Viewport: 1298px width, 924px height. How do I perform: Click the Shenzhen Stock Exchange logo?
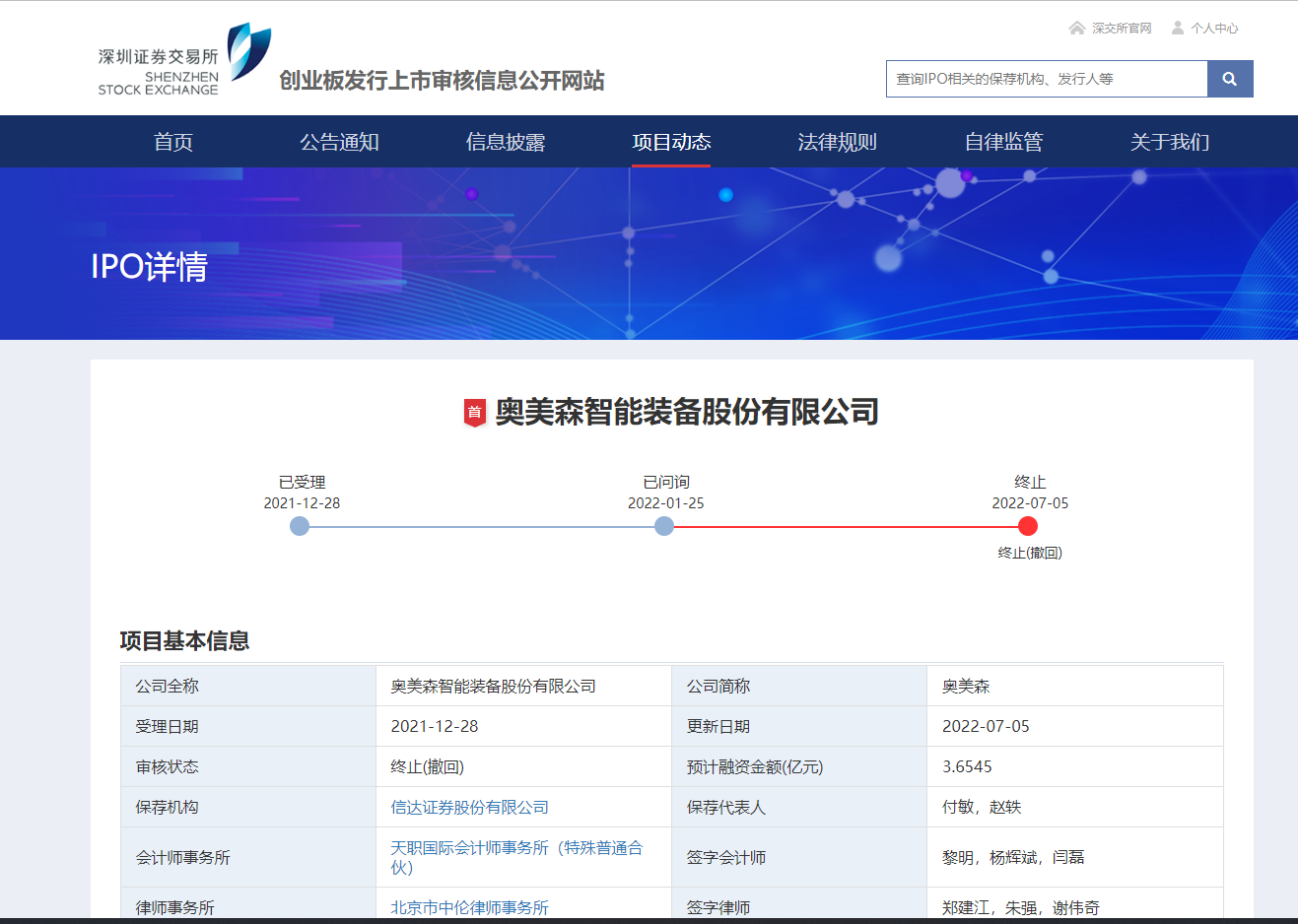point(184,60)
